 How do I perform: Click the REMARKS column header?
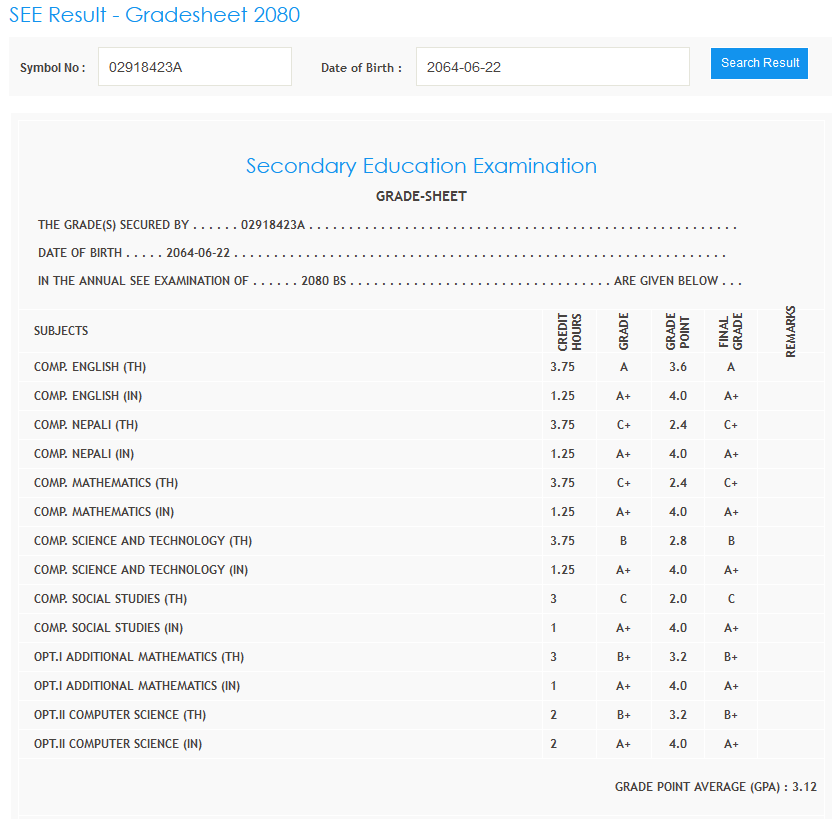click(x=791, y=332)
